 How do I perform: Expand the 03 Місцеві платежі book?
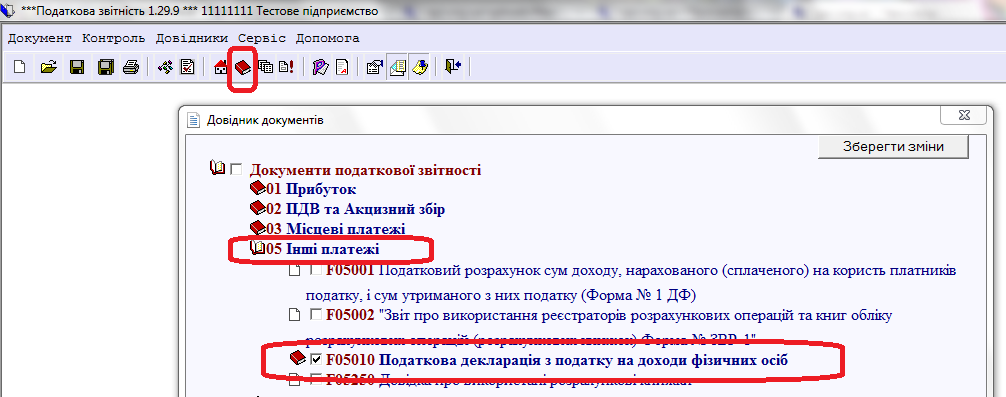pyautogui.click(x=257, y=228)
